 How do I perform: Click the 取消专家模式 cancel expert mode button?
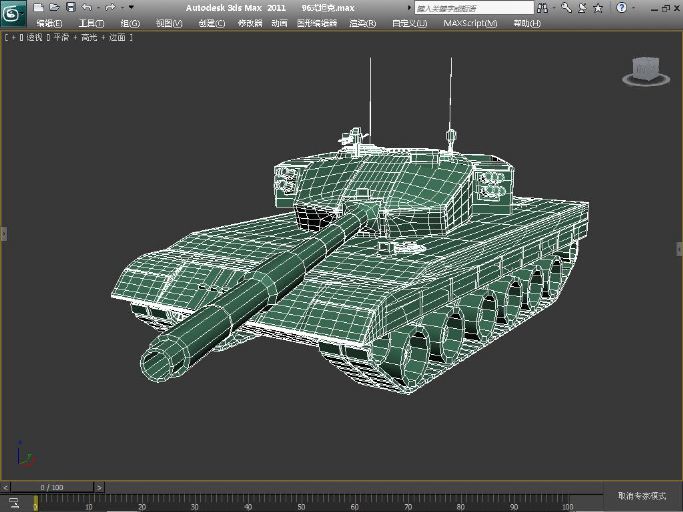click(642, 496)
